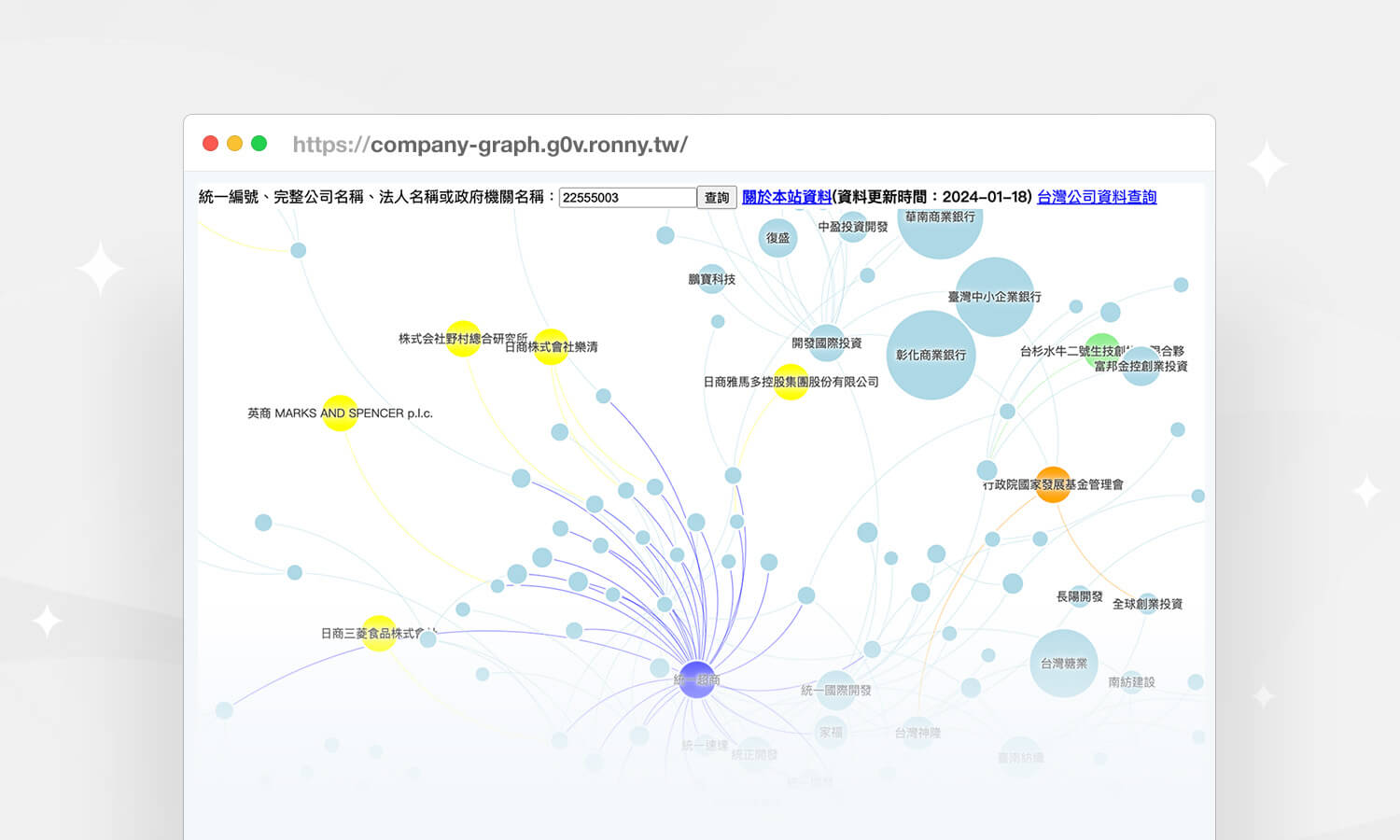The image size is (1400, 840).
Task: Open the 關於本站資料 link
Action: pos(786,197)
